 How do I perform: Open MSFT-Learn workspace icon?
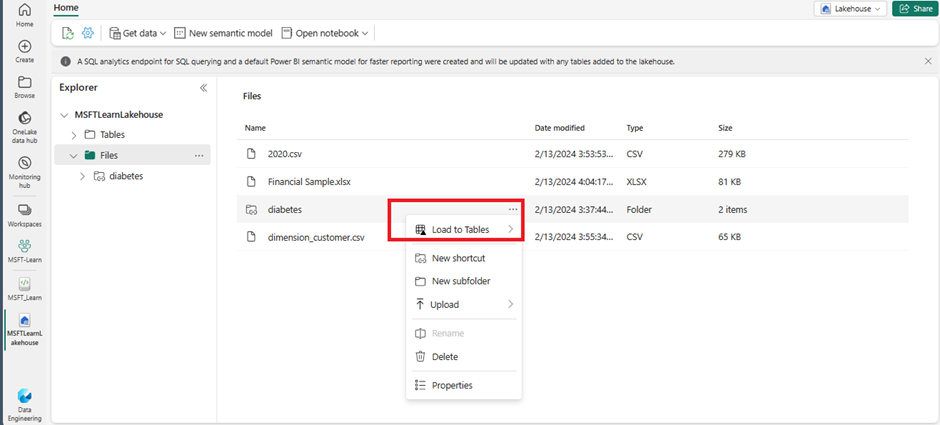pyautogui.click(x=25, y=251)
